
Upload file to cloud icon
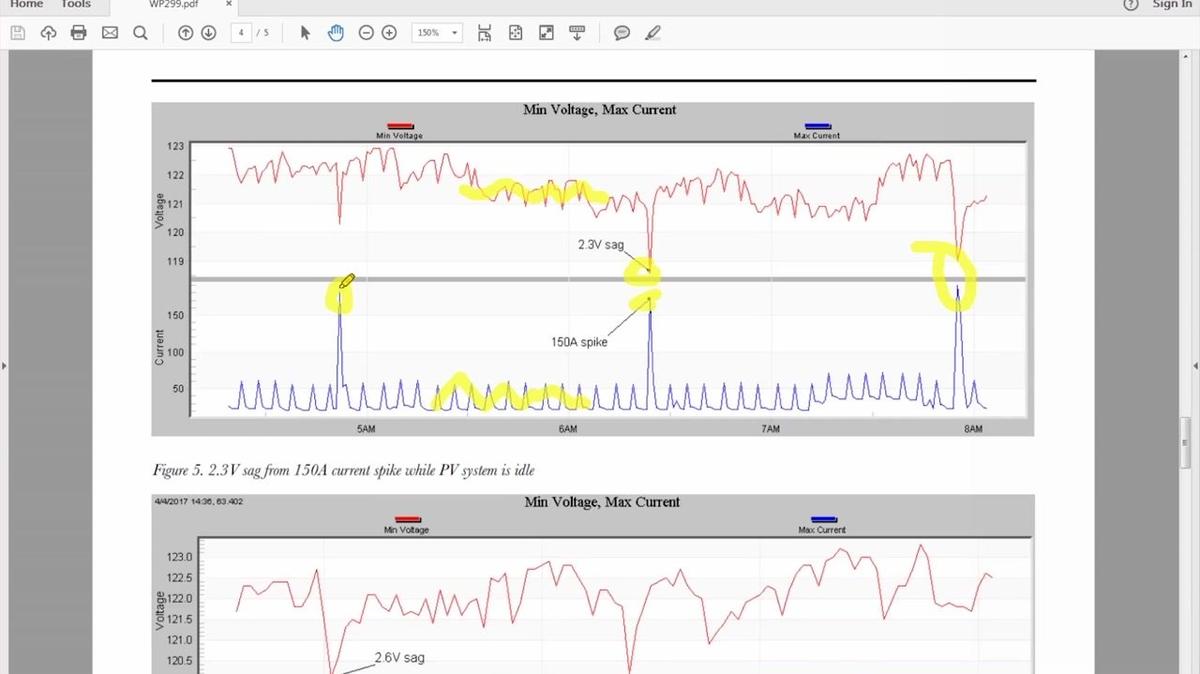coord(48,33)
